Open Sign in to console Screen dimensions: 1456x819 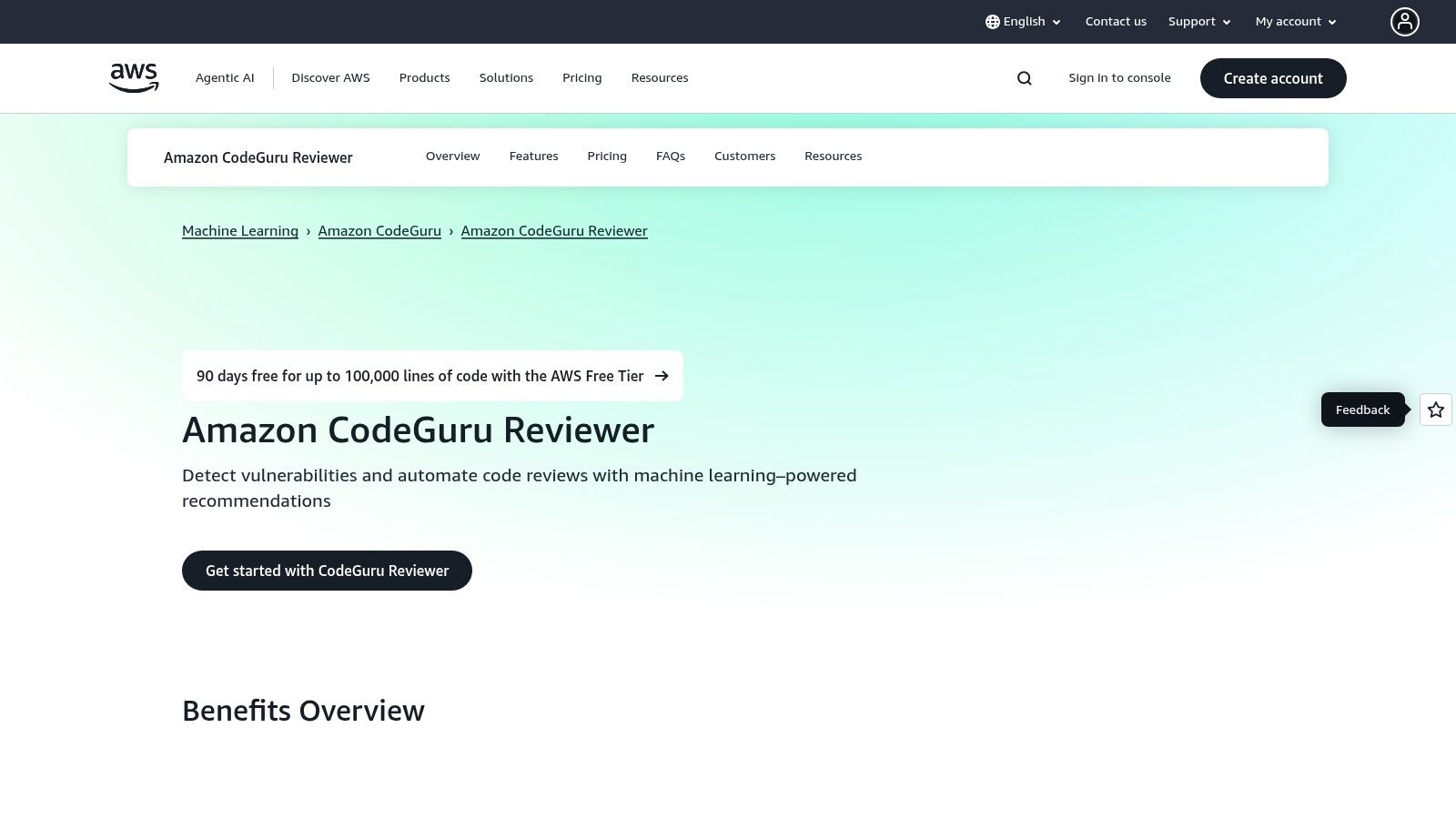pos(1119,77)
